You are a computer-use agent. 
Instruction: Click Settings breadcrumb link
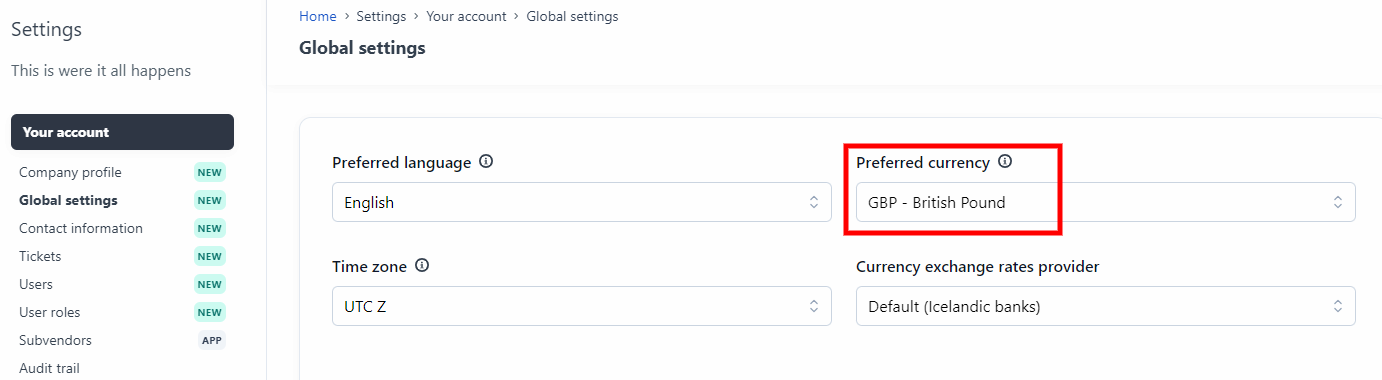click(x=381, y=16)
